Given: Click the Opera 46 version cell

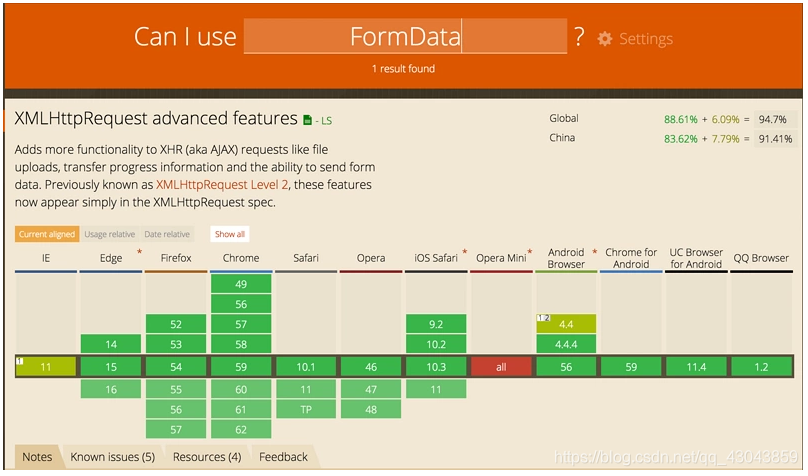Looking at the screenshot, I should click(371, 367).
